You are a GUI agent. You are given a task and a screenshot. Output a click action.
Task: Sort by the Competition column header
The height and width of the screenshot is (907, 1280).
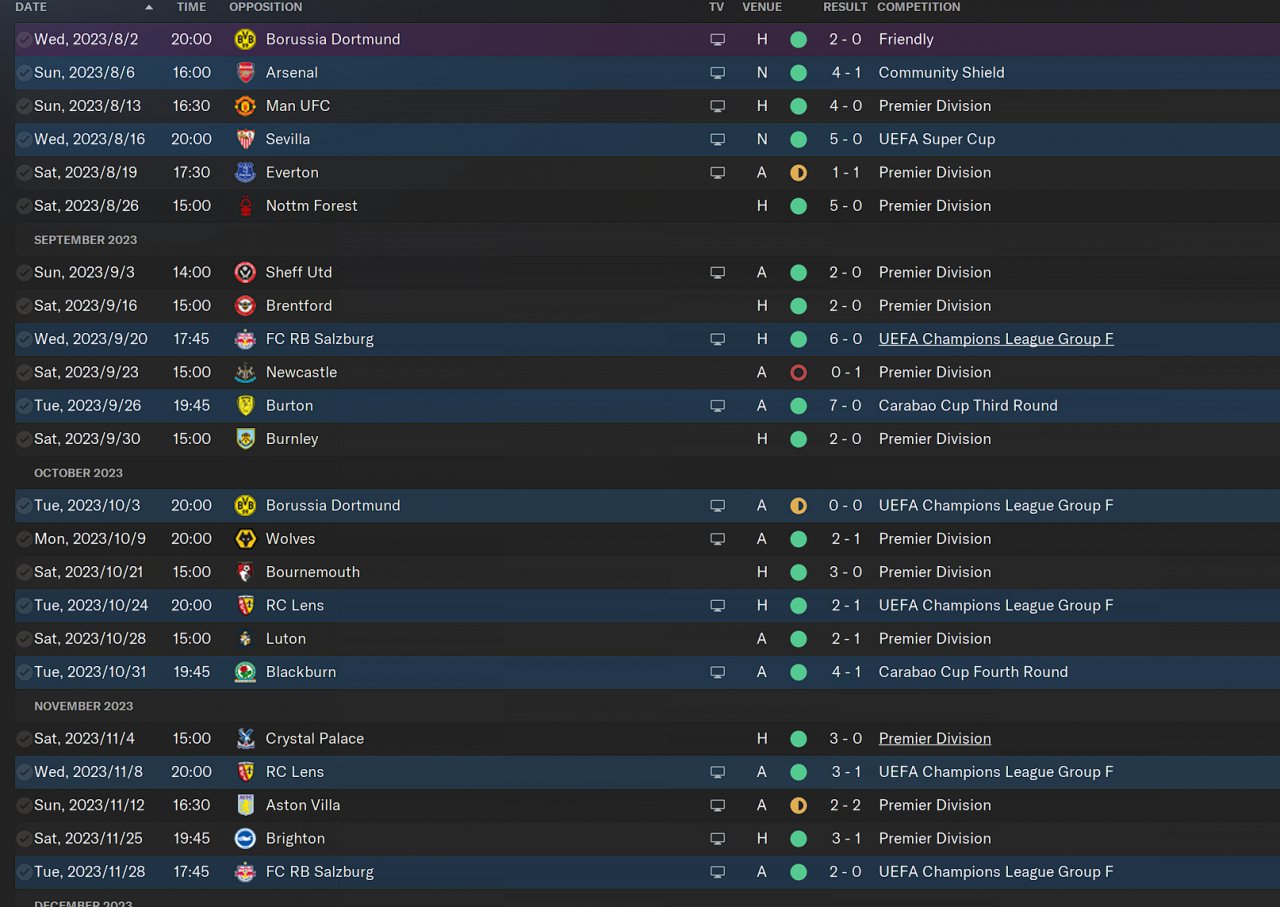(x=918, y=7)
